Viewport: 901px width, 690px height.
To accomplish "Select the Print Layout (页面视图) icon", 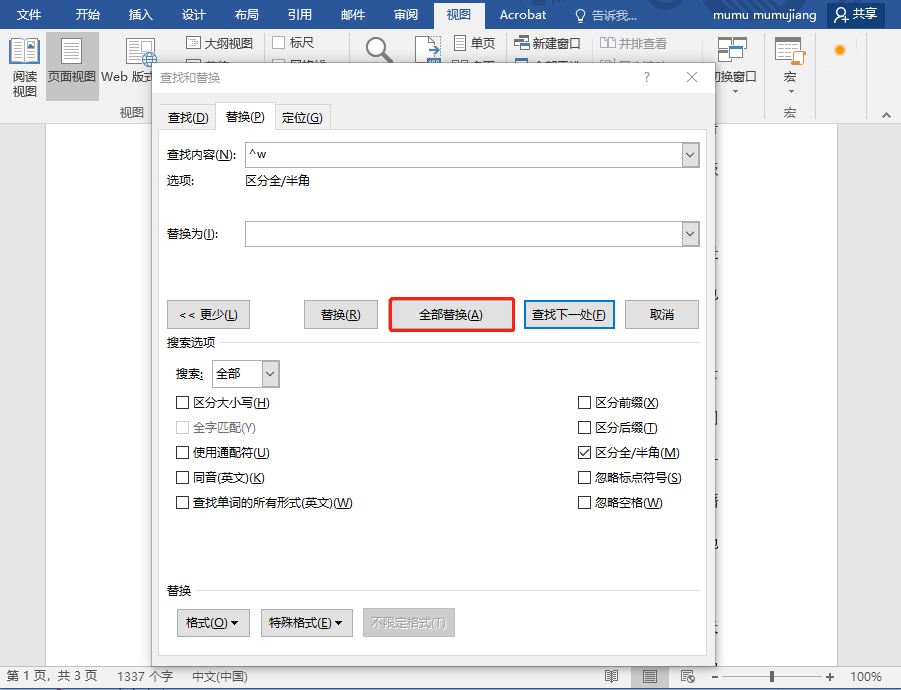I will pyautogui.click(x=71, y=51).
